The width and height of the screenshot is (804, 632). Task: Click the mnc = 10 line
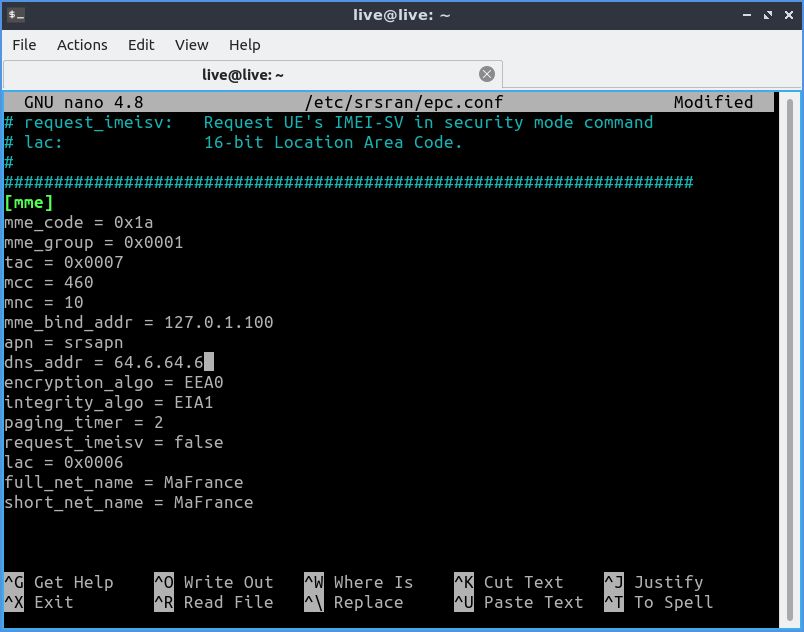point(44,302)
